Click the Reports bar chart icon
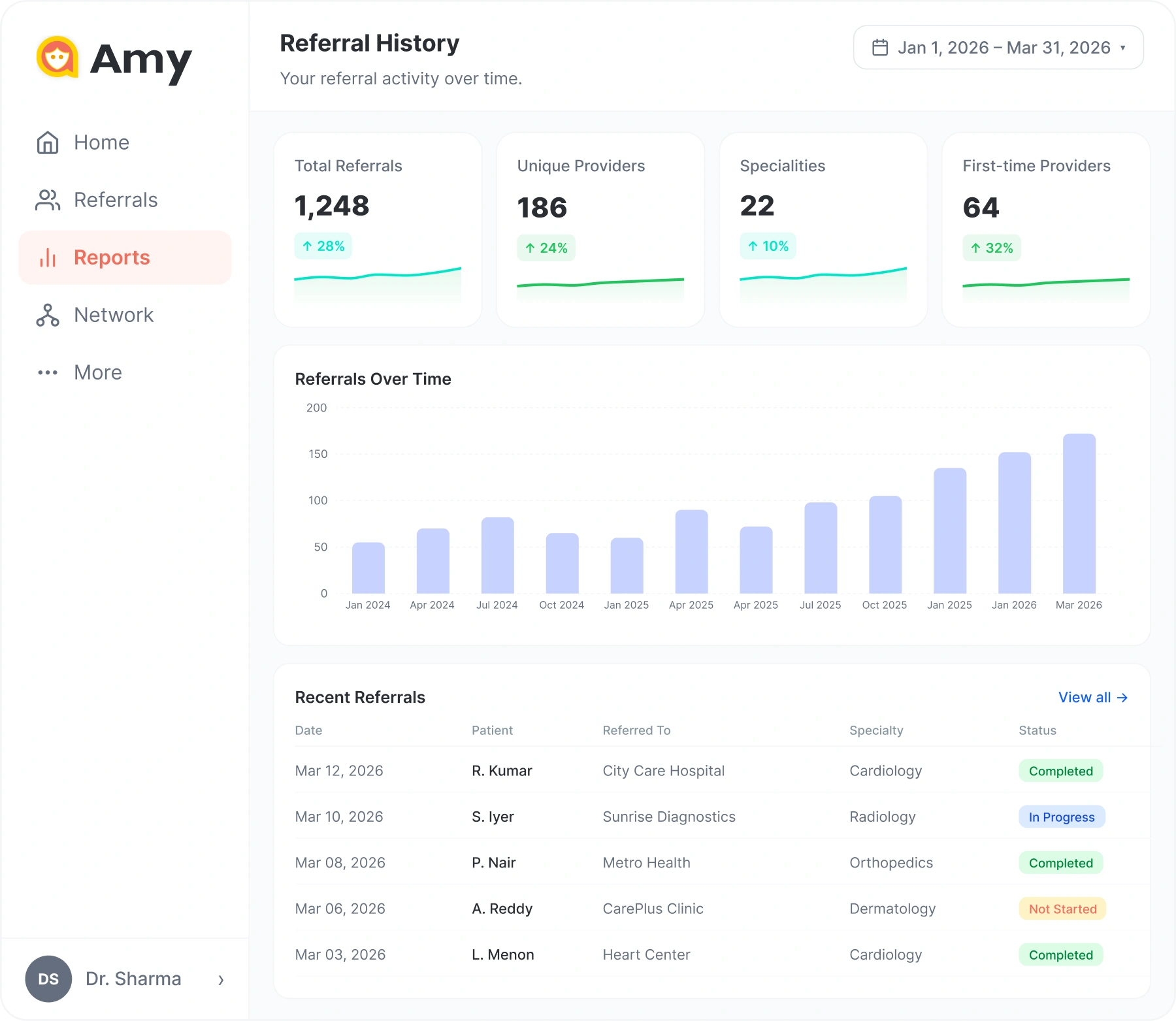Image resolution: width=1176 pixels, height=1021 pixels. [x=48, y=257]
